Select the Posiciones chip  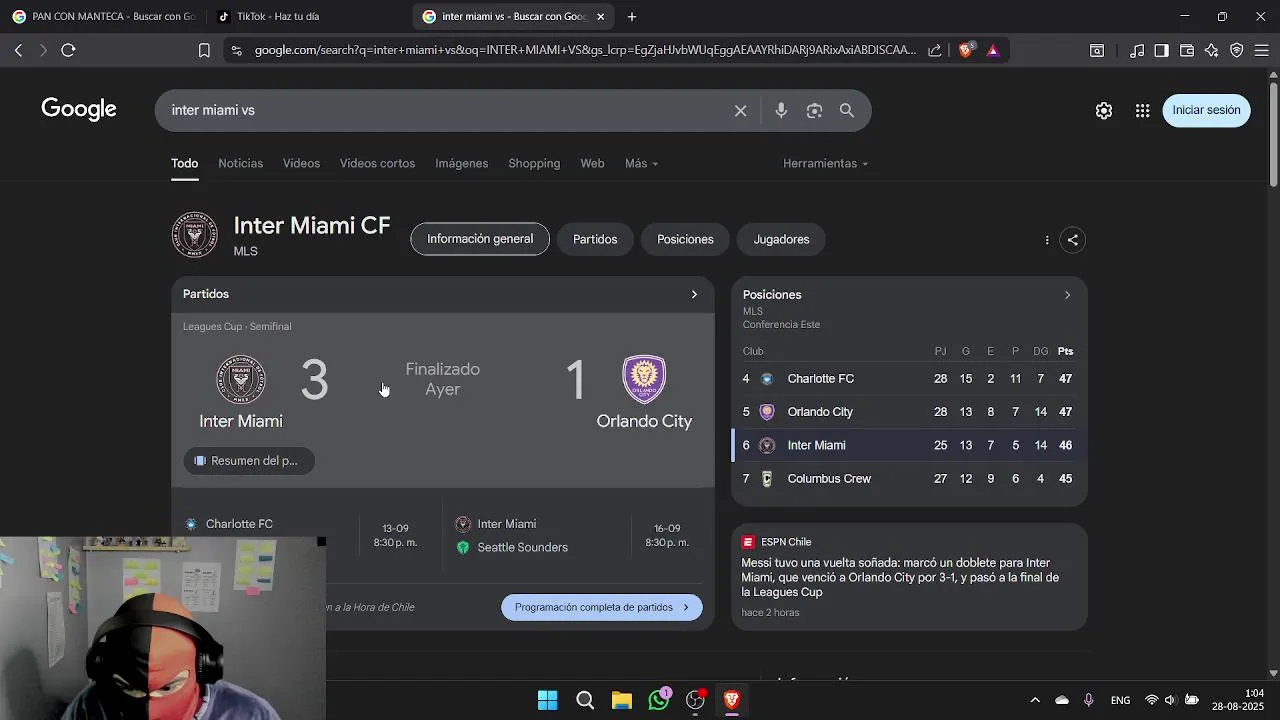pos(685,239)
